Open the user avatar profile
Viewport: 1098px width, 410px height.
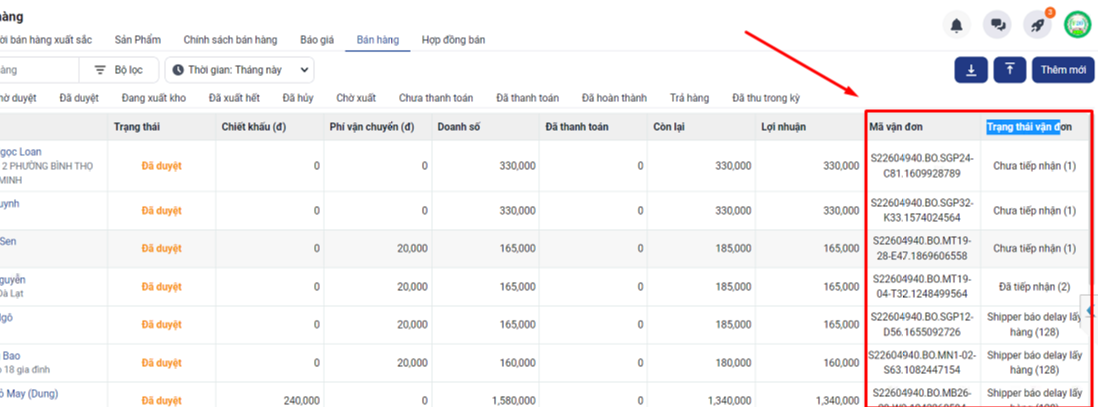pyautogui.click(x=1076, y=25)
